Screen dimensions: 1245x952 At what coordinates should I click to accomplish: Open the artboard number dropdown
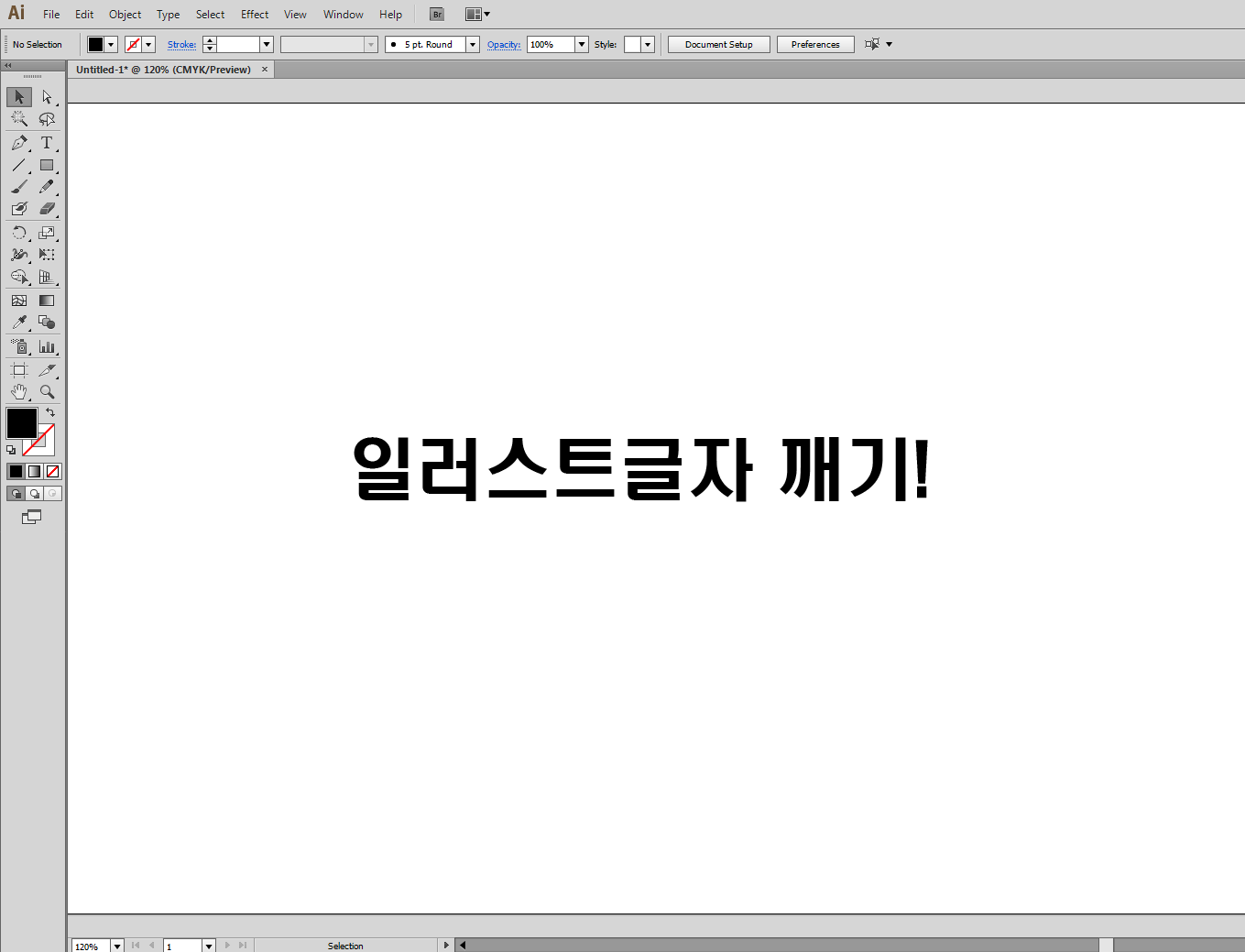click(x=209, y=946)
